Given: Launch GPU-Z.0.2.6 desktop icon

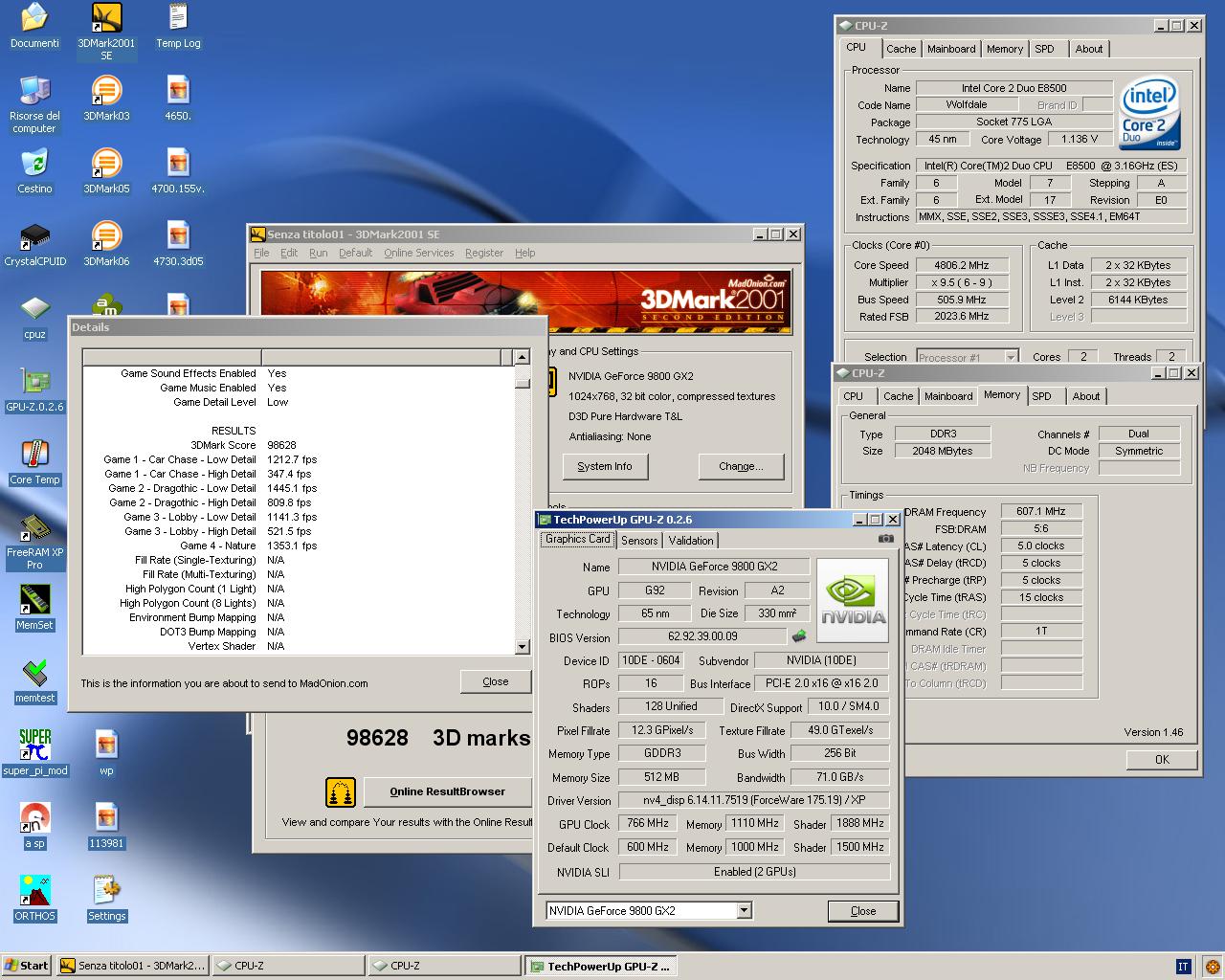Looking at the screenshot, I should click(34, 389).
